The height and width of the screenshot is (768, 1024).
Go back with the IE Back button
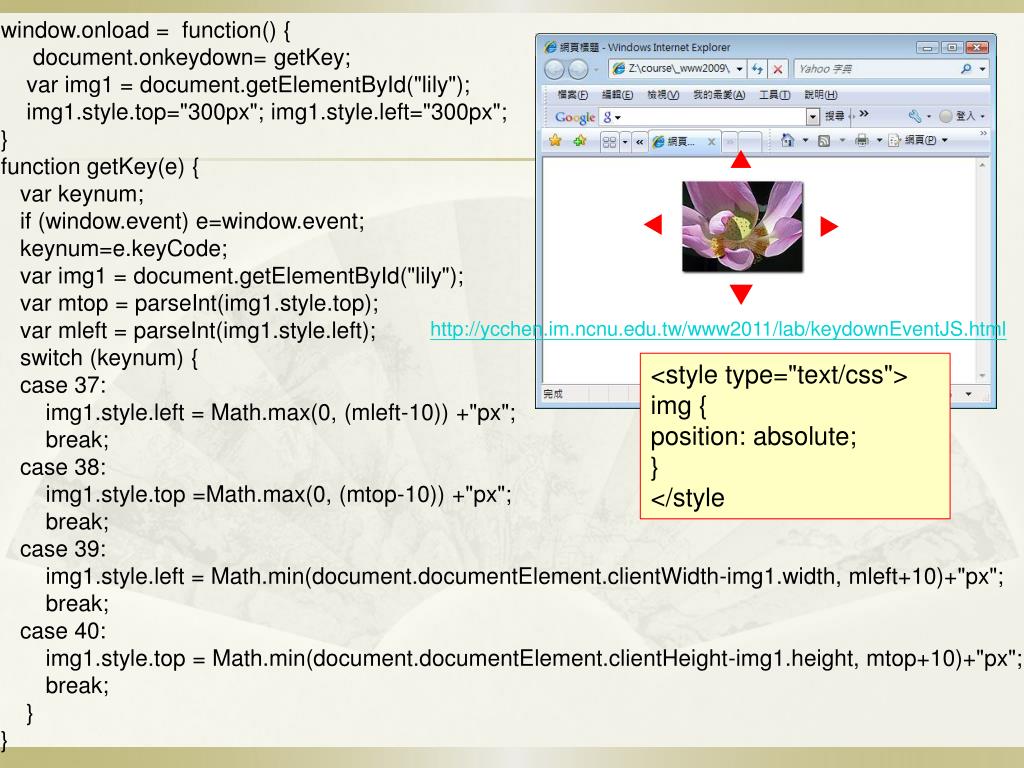[554, 69]
